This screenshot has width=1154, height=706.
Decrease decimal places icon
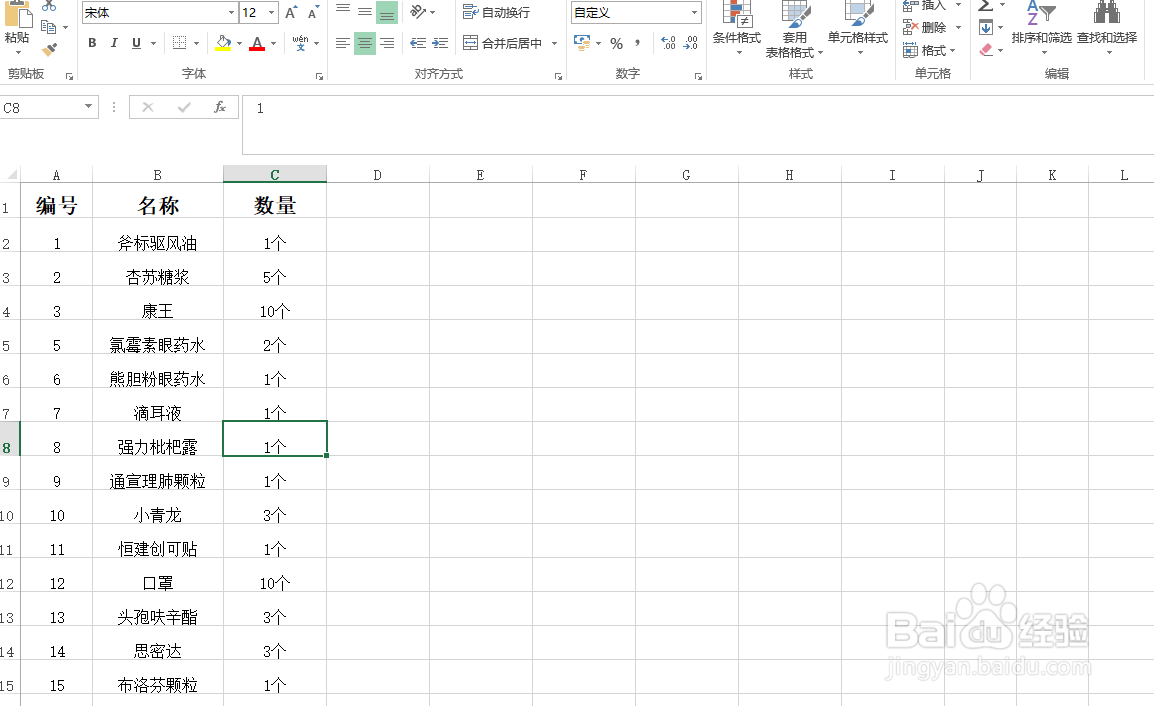(690, 43)
